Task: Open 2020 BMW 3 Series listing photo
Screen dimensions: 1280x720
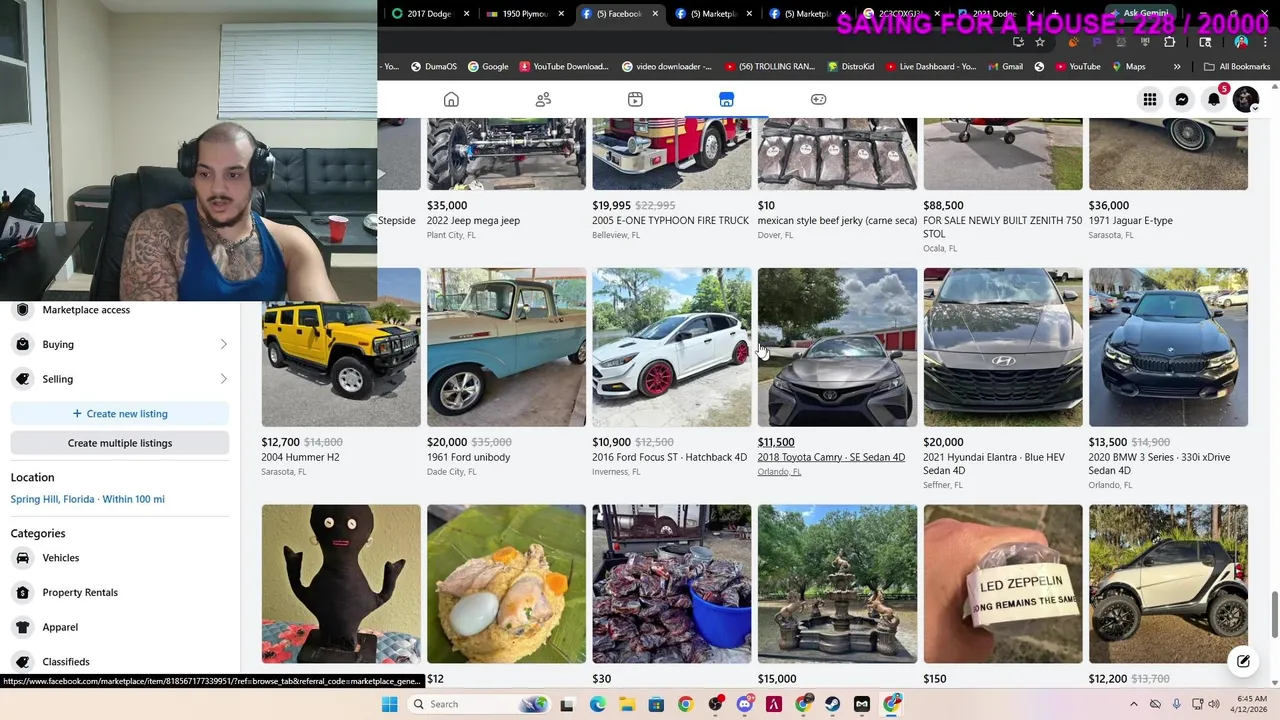Action: click(x=1168, y=347)
